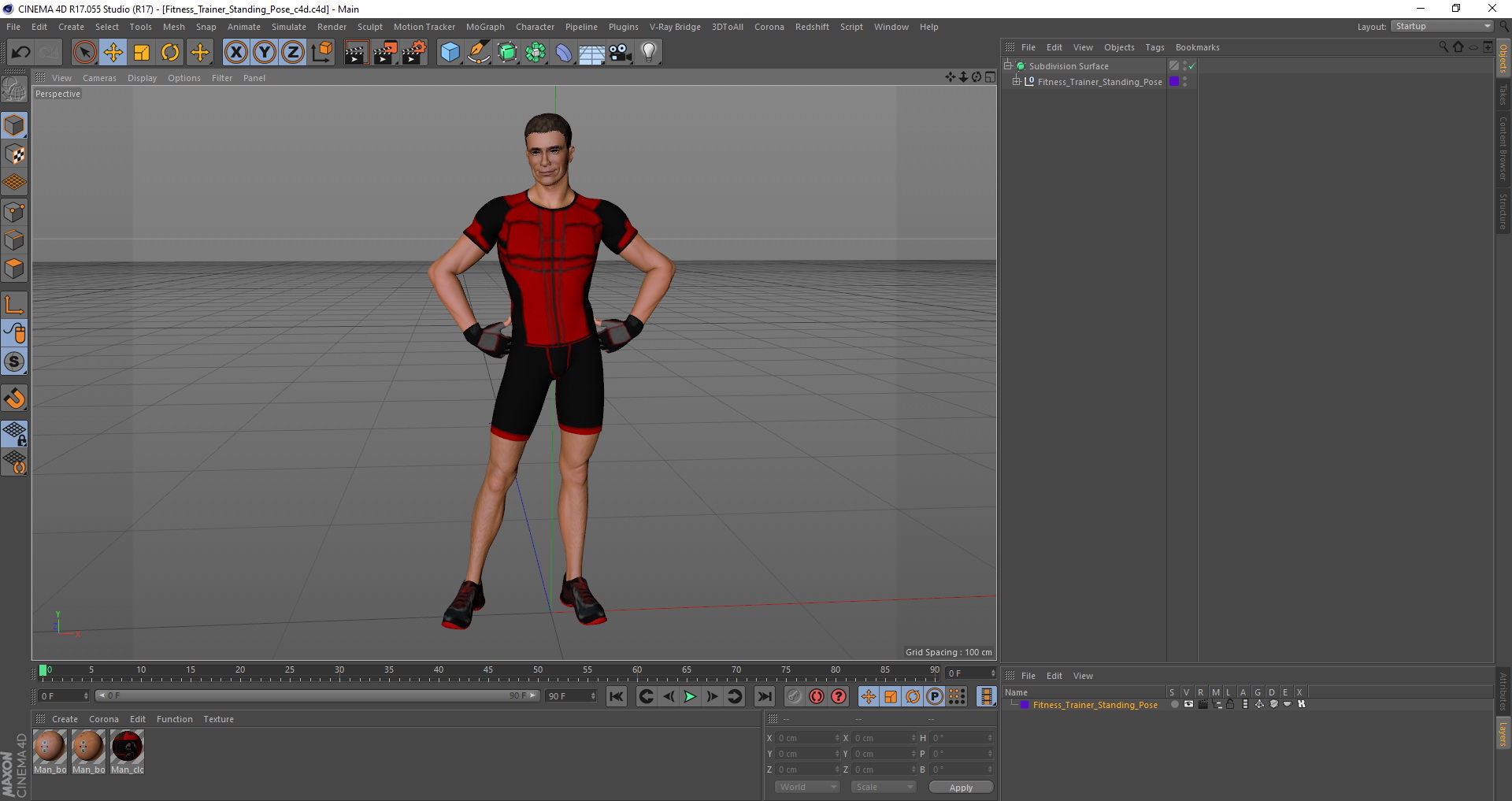1512x801 pixels.
Task: Play the animation forward
Action: click(690, 696)
